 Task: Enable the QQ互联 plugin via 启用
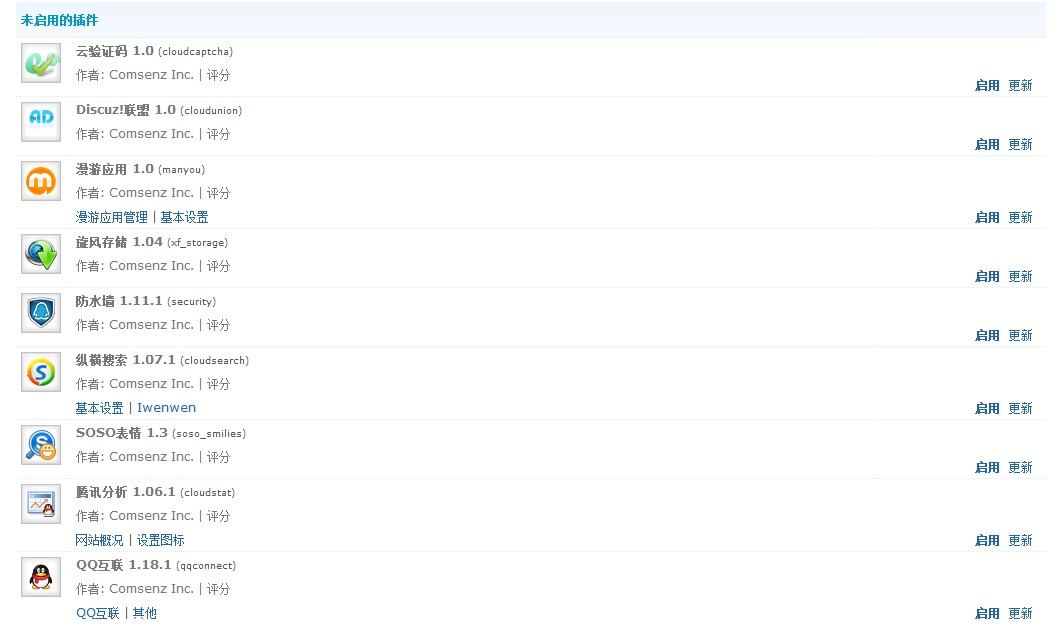click(987, 613)
